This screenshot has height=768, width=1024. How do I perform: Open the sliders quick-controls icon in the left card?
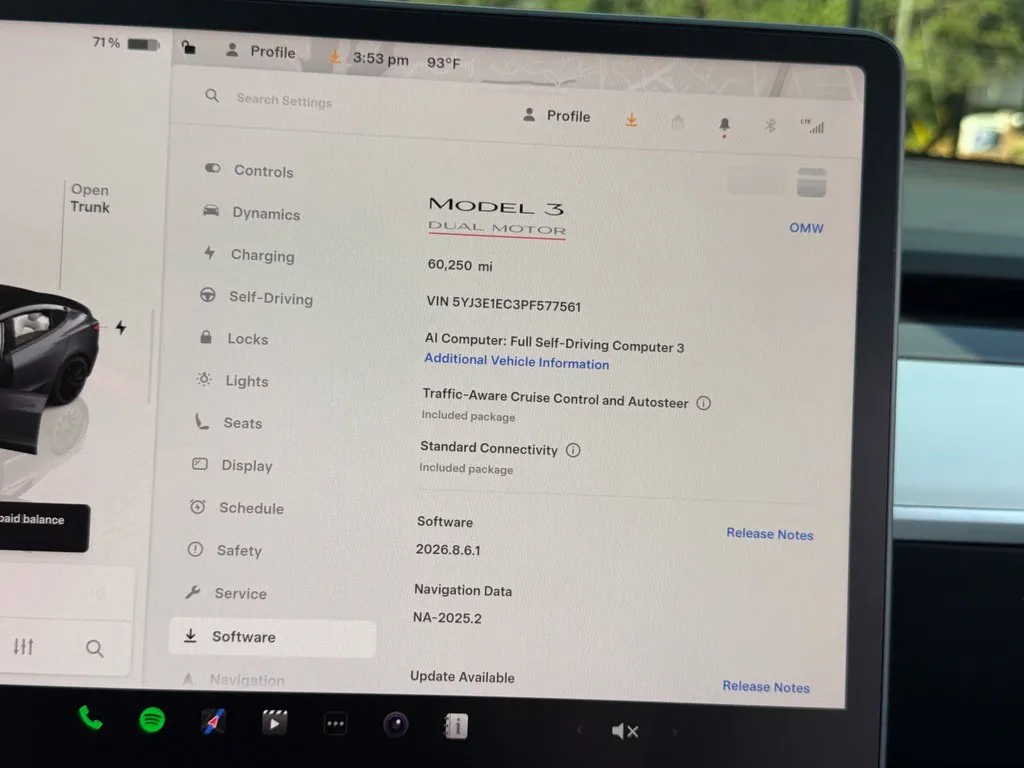(24, 647)
